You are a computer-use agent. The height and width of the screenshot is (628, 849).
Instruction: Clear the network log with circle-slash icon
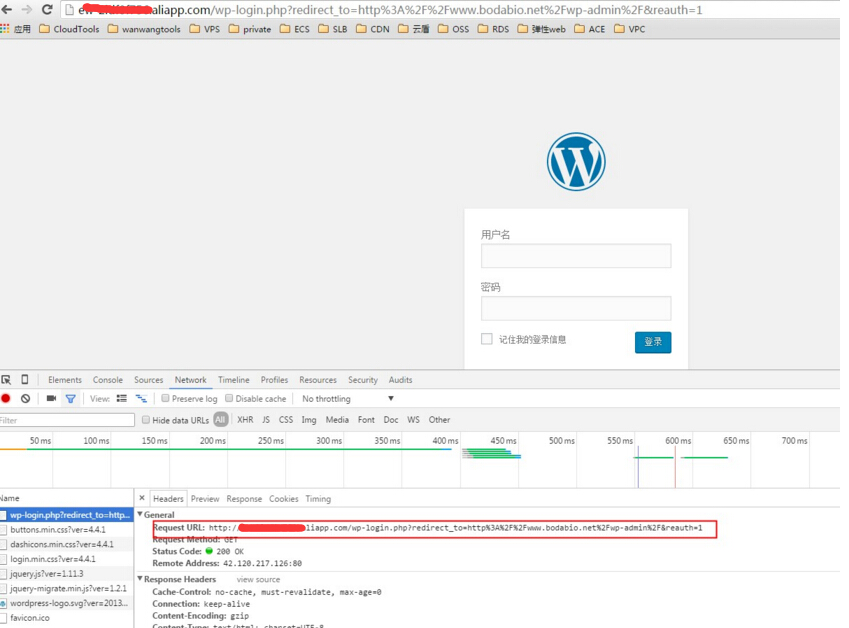pos(25,398)
